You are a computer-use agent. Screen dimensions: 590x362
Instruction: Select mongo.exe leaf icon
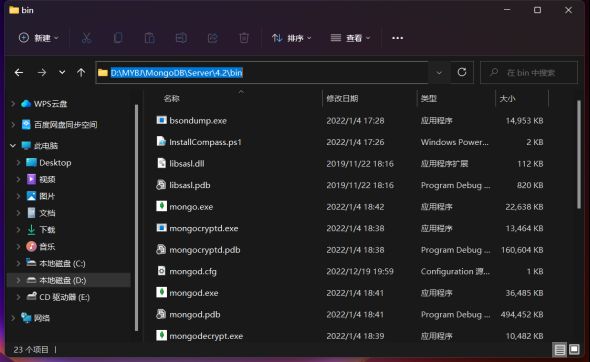[x=161, y=206]
